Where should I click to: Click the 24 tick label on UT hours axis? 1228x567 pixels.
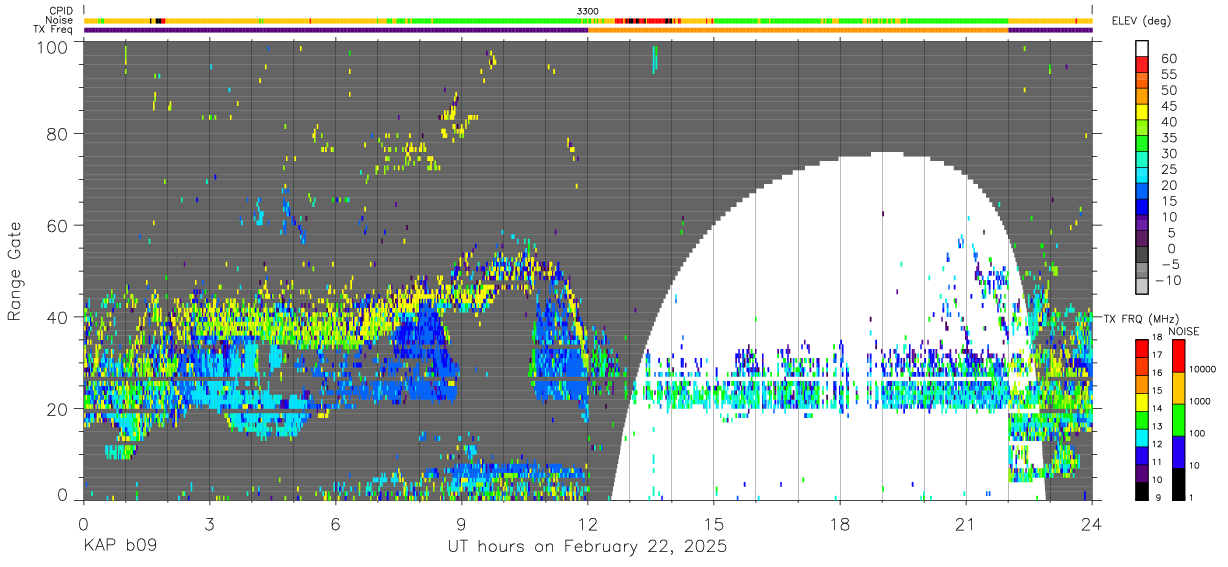[1092, 524]
